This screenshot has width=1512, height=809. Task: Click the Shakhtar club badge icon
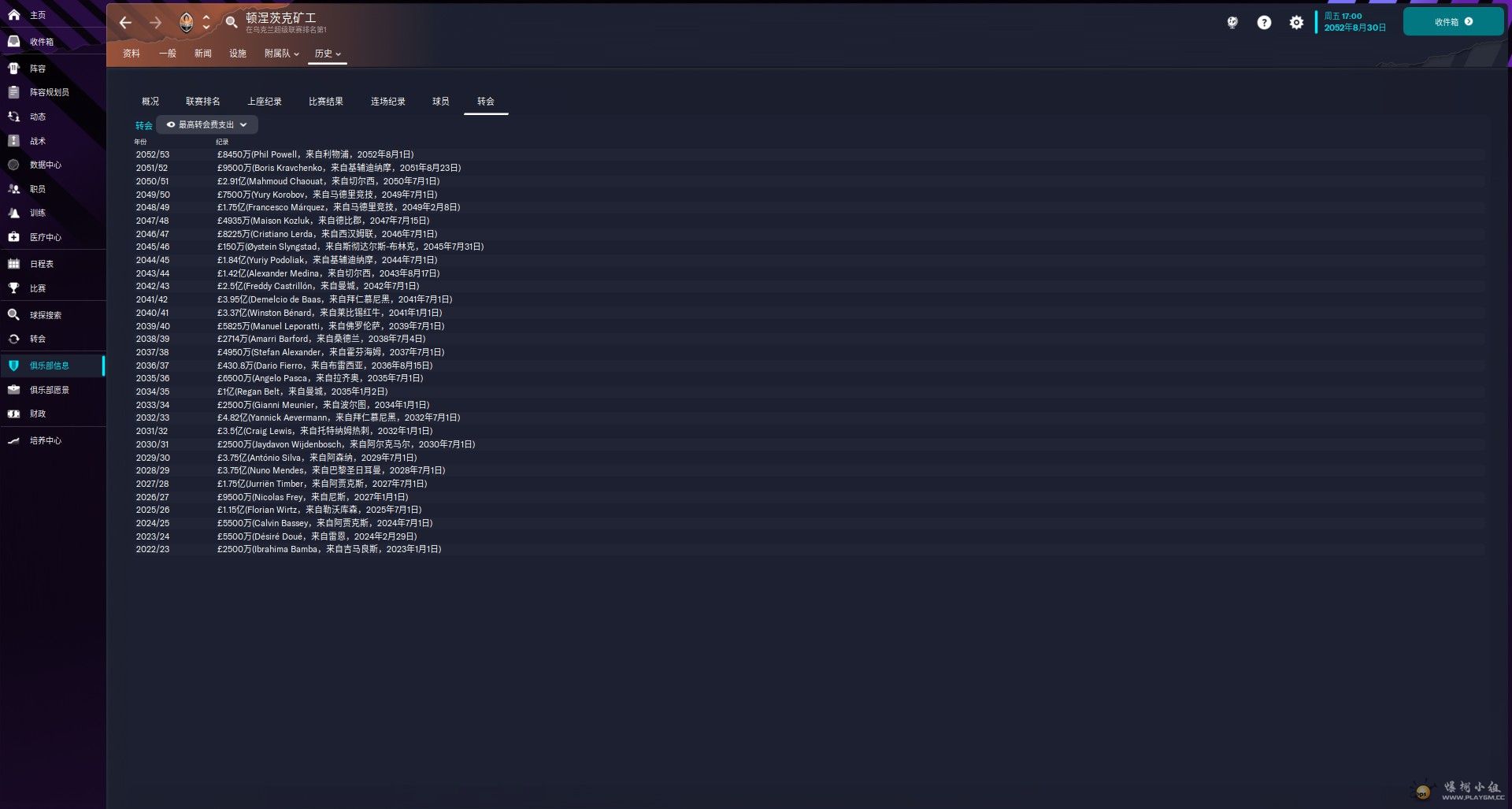pyautogui.click(x=187, y=23)
